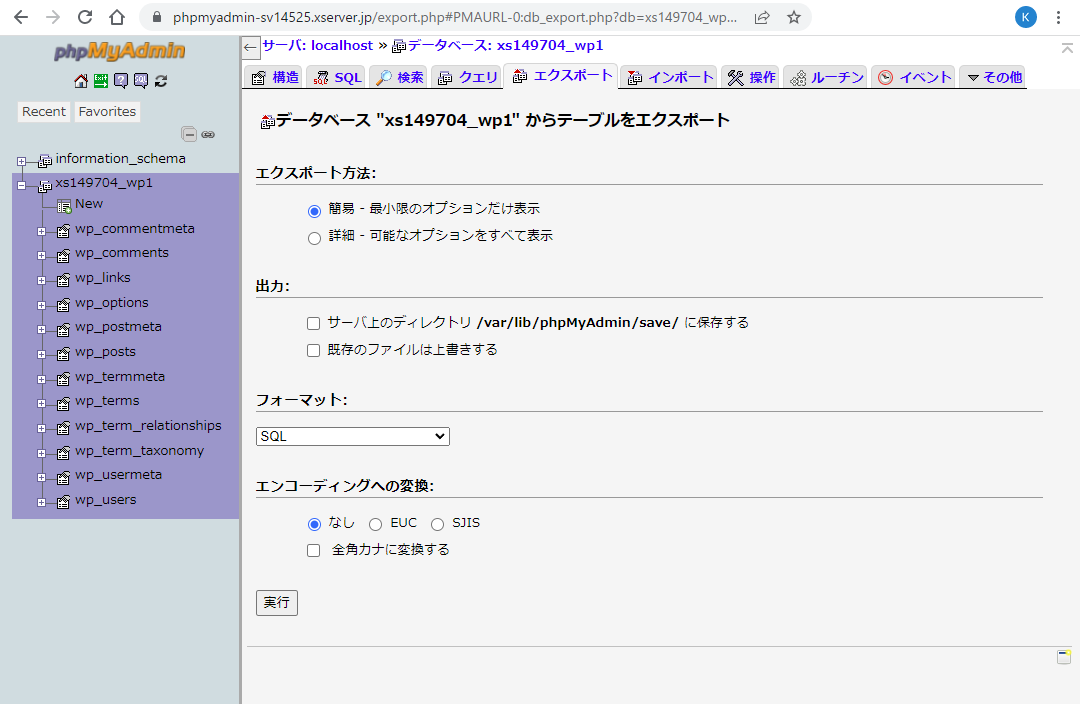This screenshot has width=1080, height=704.
Task: Switch to the インポート tab
Action: [671, 77]
